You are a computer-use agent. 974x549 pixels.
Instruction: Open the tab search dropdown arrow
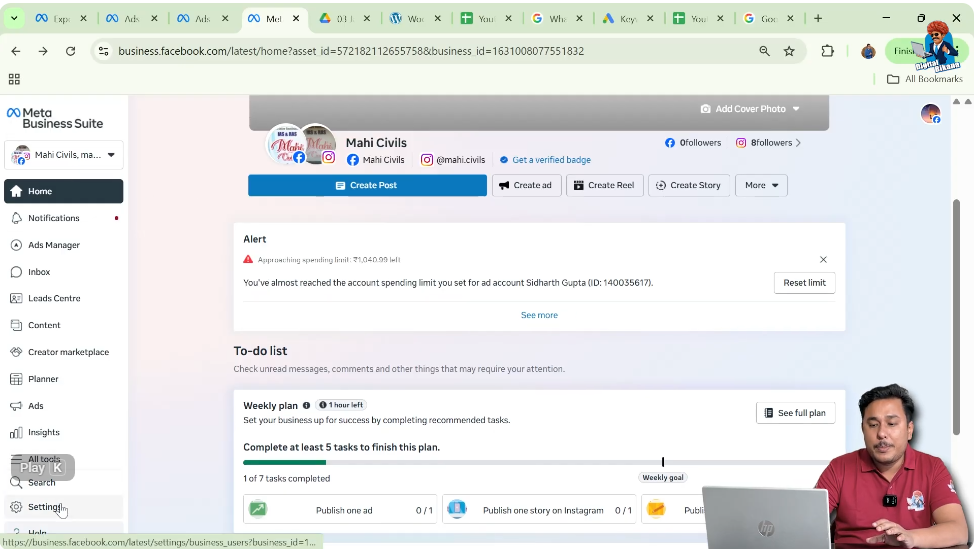click(14, 19)
